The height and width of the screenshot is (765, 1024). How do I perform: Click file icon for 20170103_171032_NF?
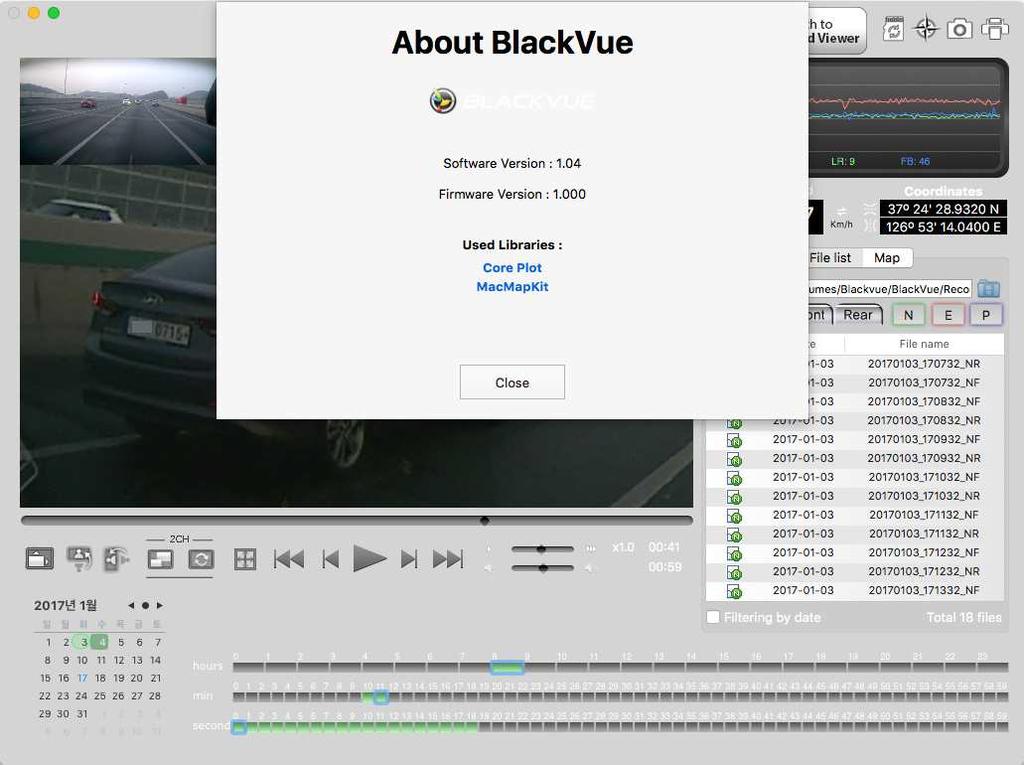(735, 478)
